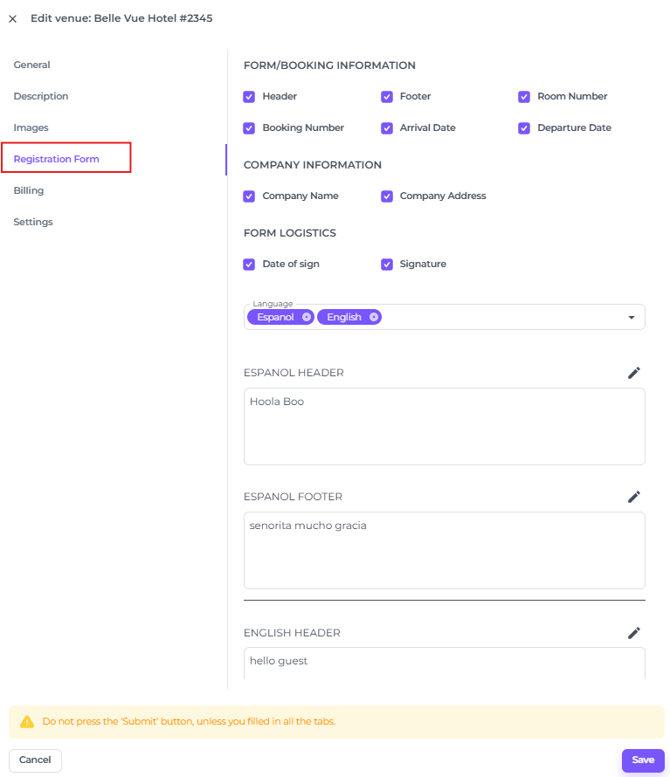Uncheck the Arrival Date option
Viewport: 670px width, 777px height.
pyautogui.click(x=387, y=129)
